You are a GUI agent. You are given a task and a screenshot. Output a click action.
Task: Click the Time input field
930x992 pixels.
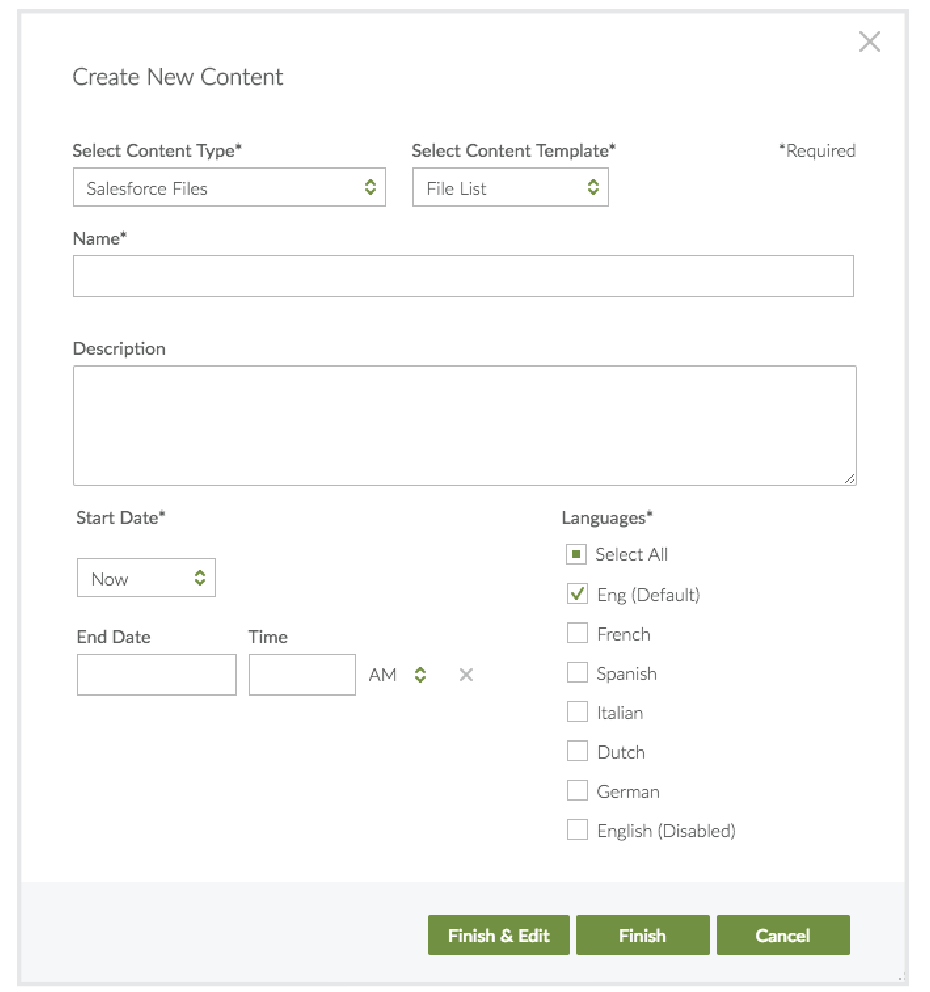click(302, 675)
